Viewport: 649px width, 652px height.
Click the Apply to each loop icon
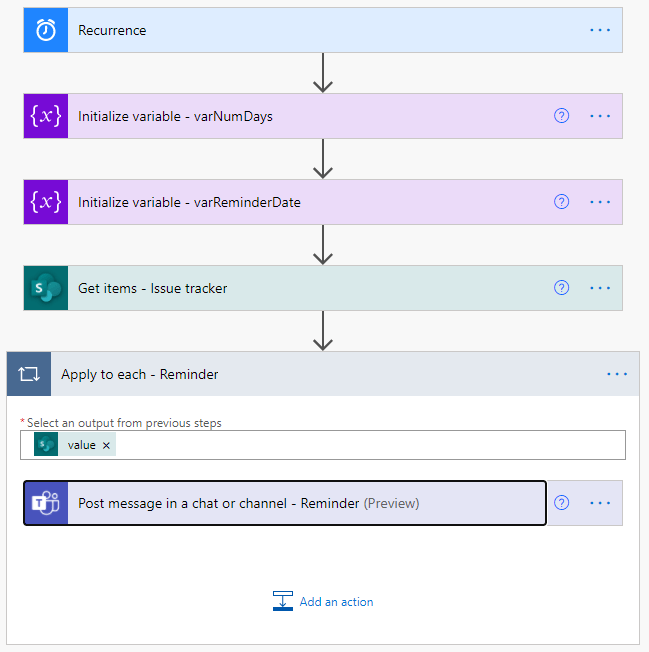29,374
